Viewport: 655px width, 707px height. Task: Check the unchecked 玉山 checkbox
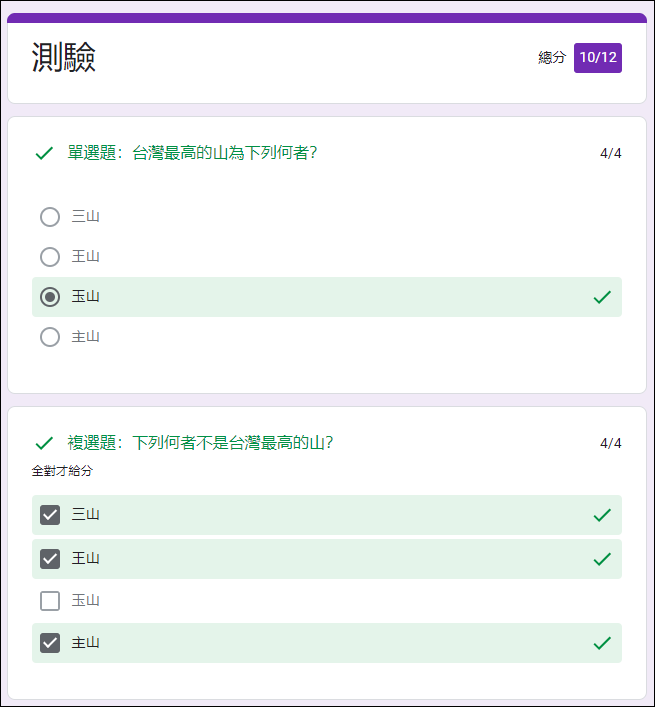point(50,601)
